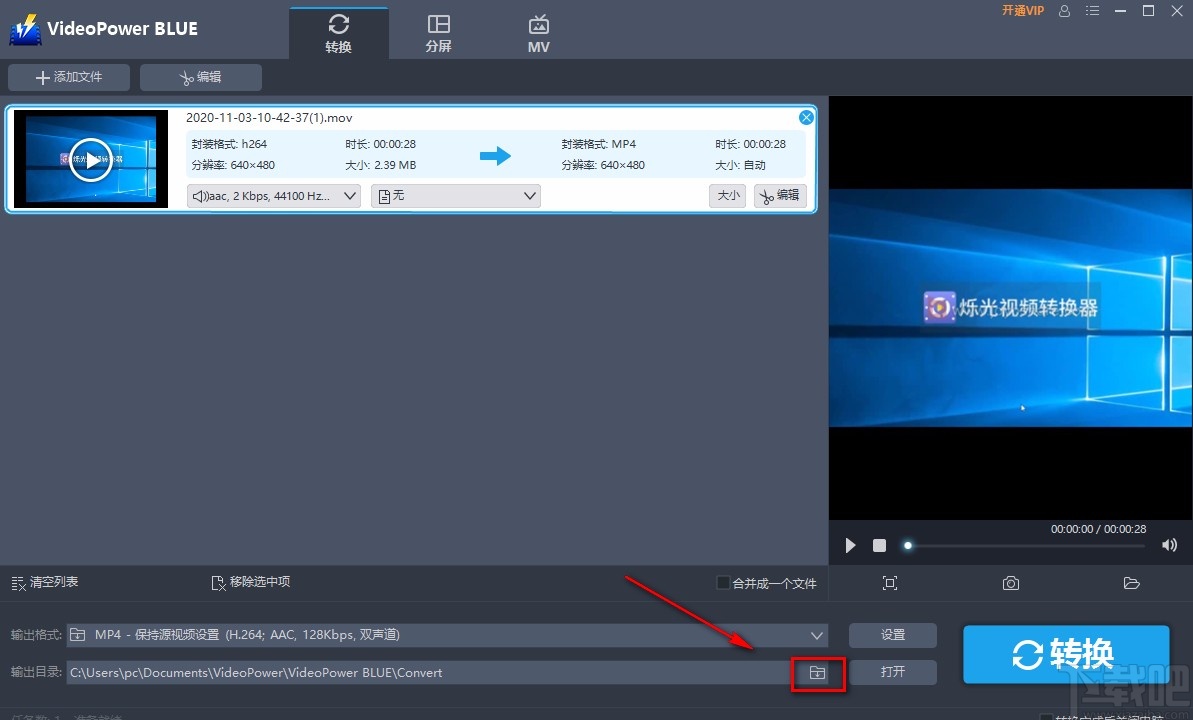This screenshot has height=720, width=1193.
Task: Click the preview progress slider handle
Action: [908, 545]
